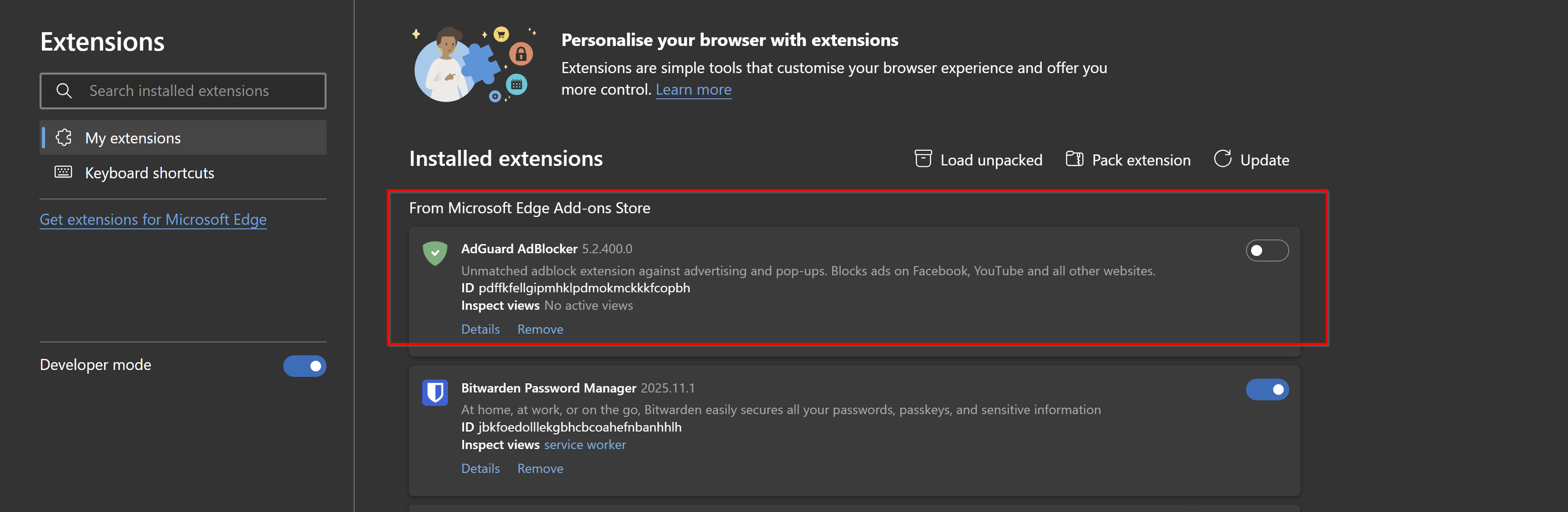The width and height of the screenshot is (1568, 512).
Task: Click the Bitwarden 'At home, at work' description
Action: (x=781, y=410)
